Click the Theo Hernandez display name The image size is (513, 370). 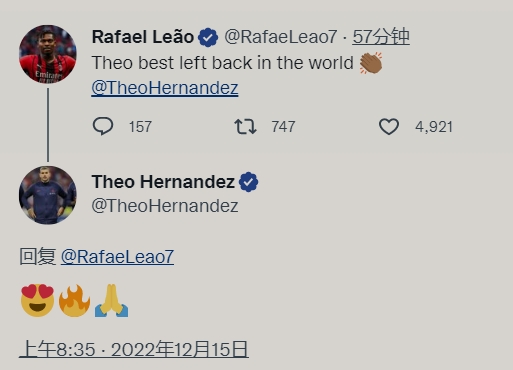(x=163, y=182)
